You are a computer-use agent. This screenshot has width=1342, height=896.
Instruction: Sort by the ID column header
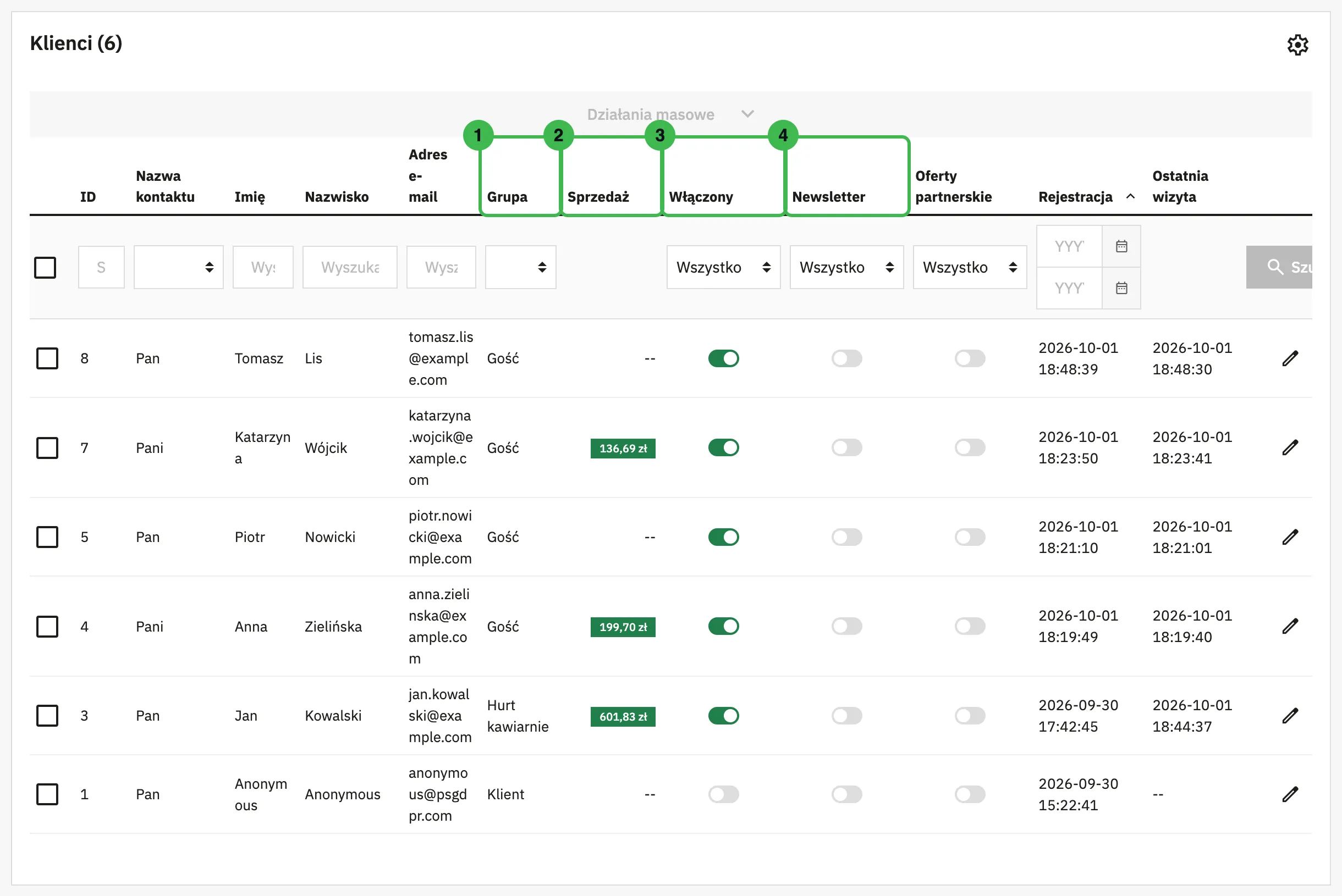(x=88, y=197)
